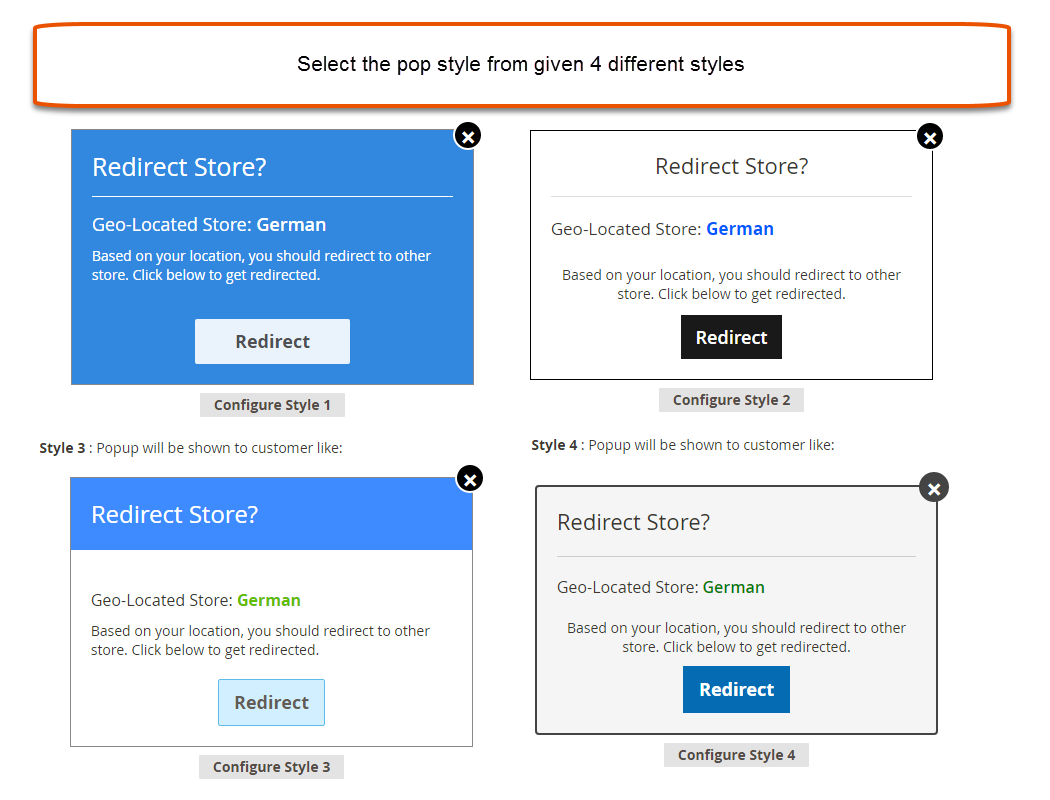Viewport: 1050px width, 800px height.
Task: Open Configure Style 1
Action: [272, 405]
